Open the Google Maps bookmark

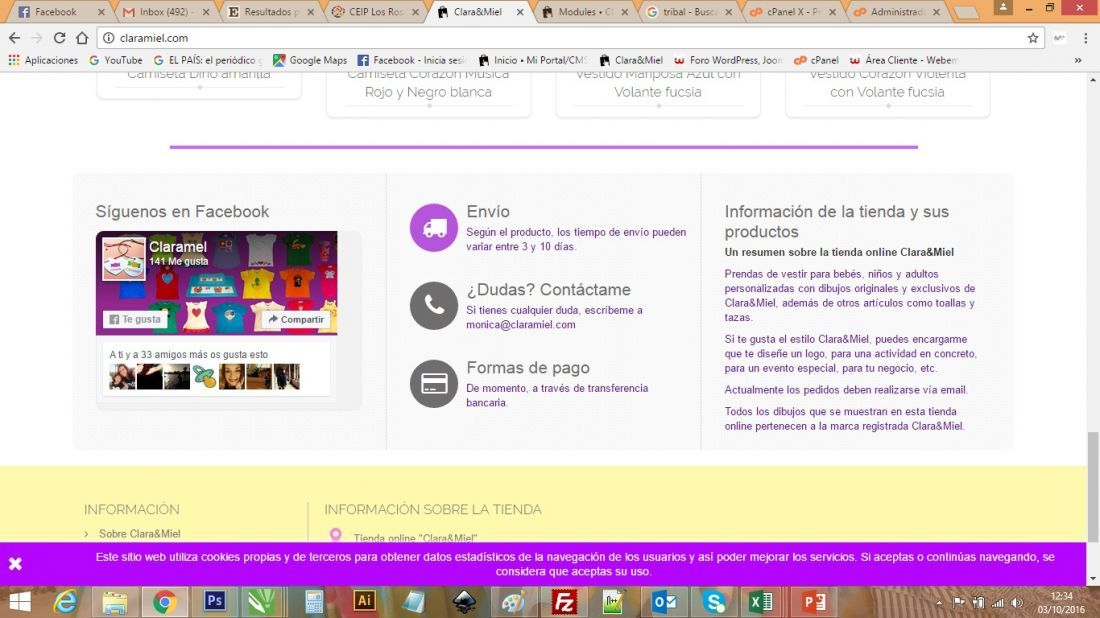(x=309, y=60)
